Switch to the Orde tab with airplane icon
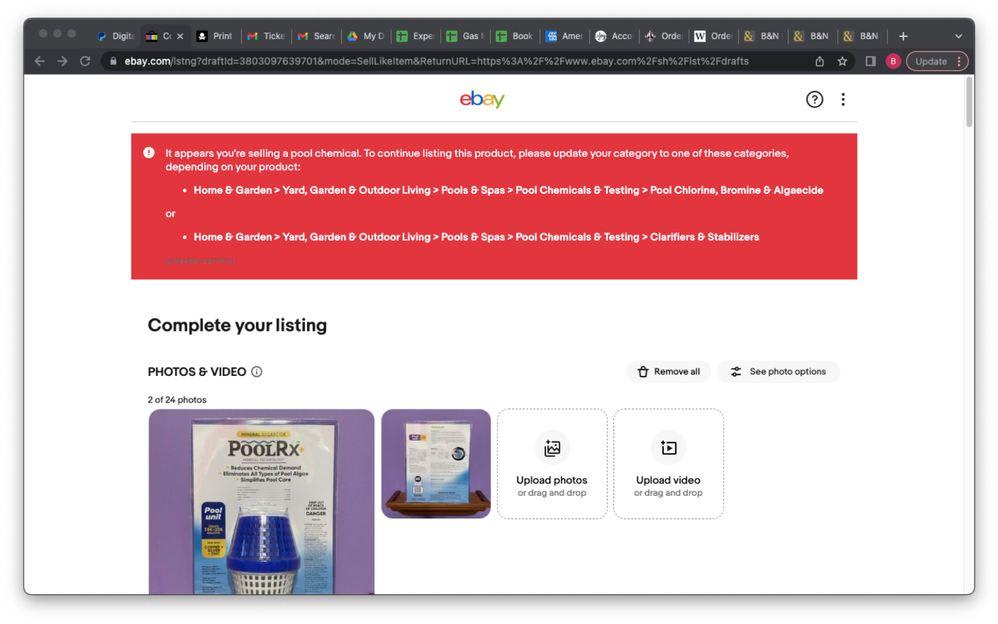Image resolution: width=998 pixels, height=624 pixels. 663,36
